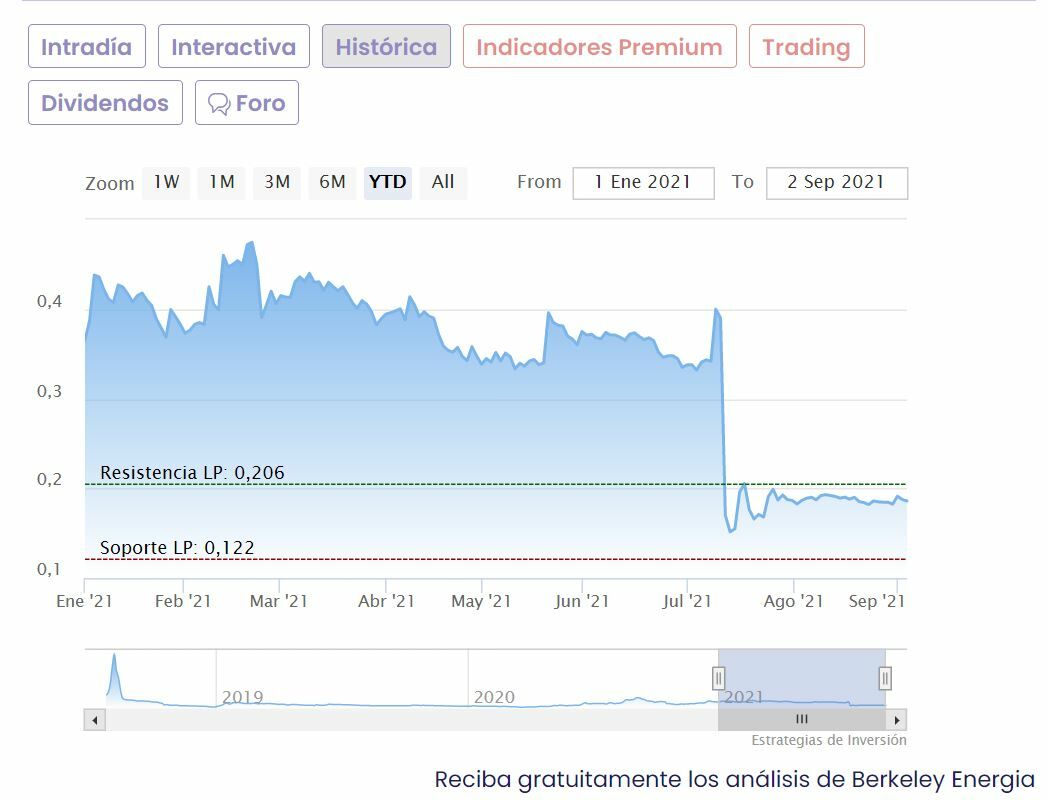1047x800 pixels.
Task: Show All historical data range
Action: (x=443, y=182)
